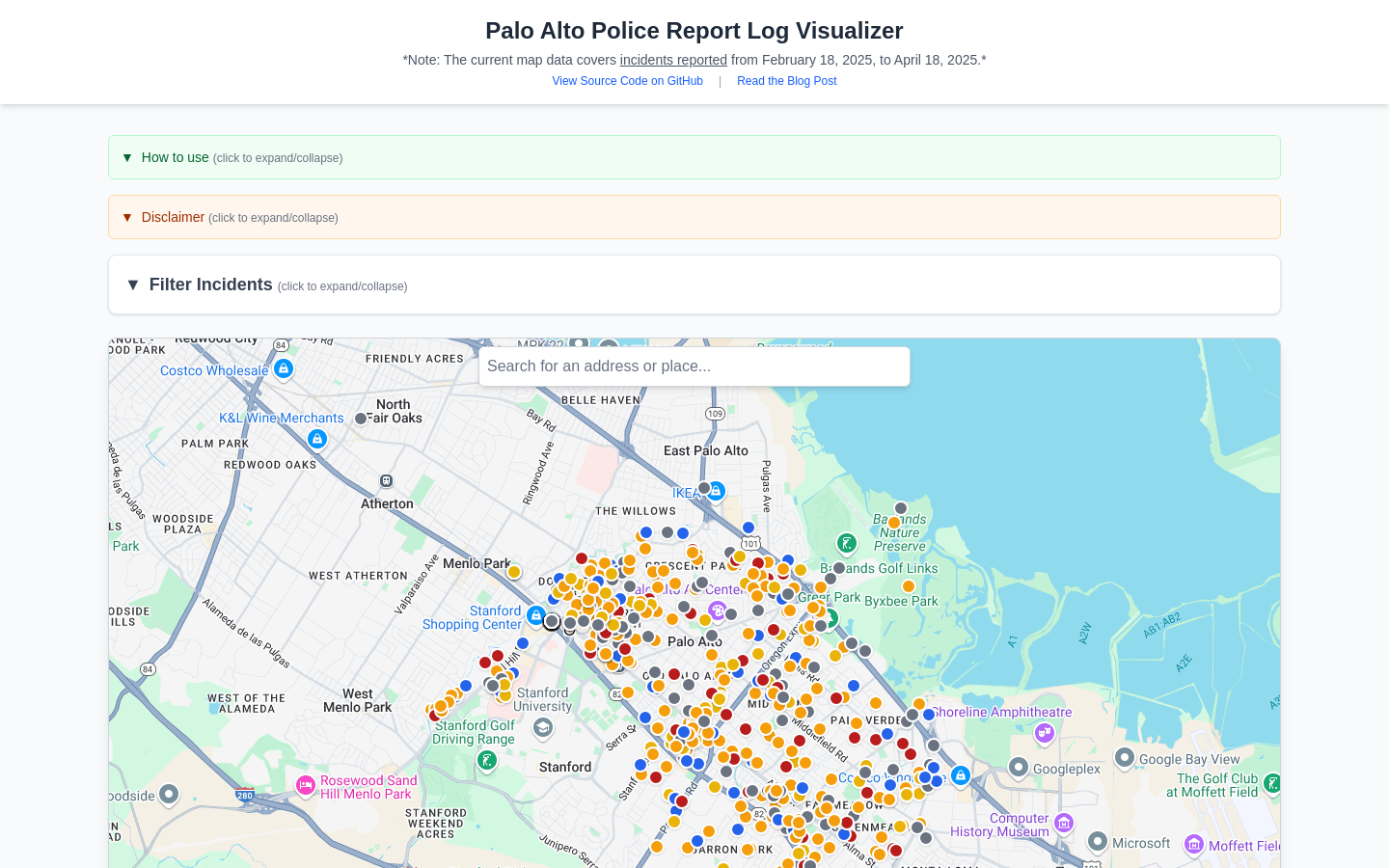Image resolution: width=1389 pixels, height=868 pixels.
Task: Click the gray marker left of IKEA icon
Action: [x=704, y=488]
